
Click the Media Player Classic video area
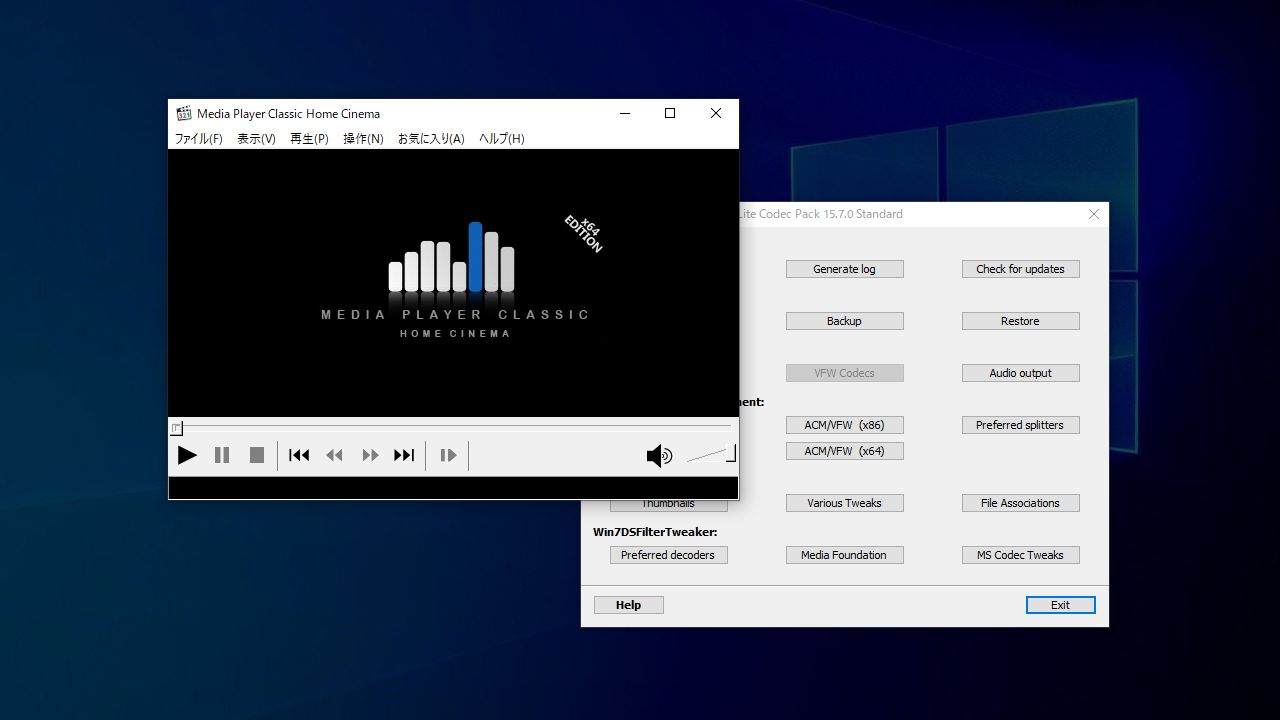(x=453, y=283)
